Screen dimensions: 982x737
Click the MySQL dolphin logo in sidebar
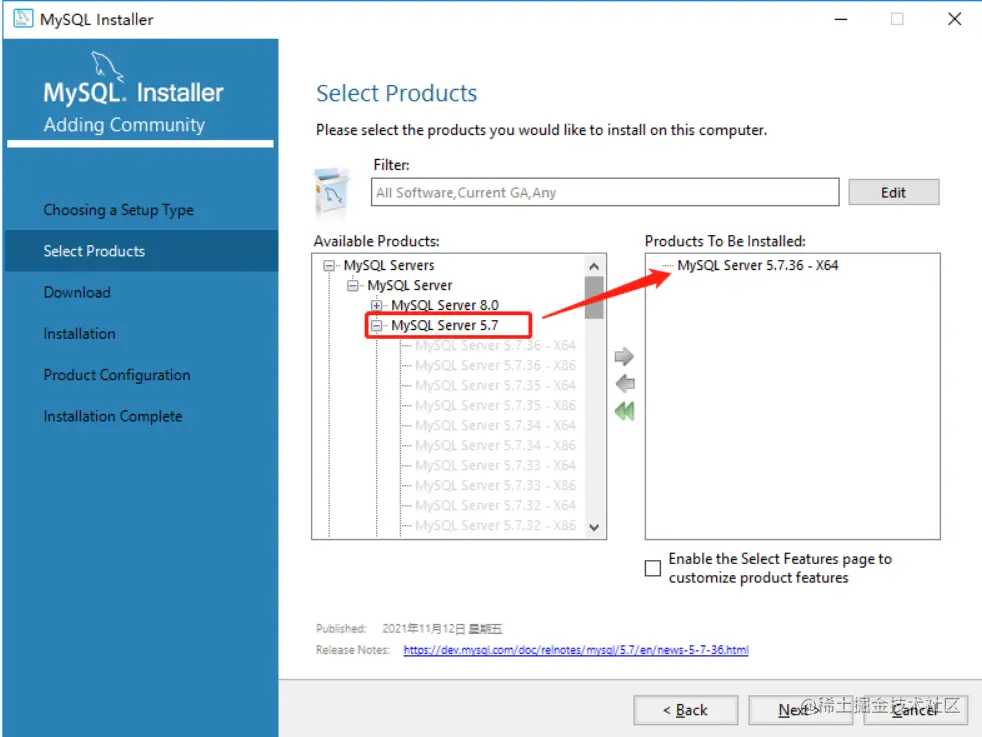(x=107, y=66)
